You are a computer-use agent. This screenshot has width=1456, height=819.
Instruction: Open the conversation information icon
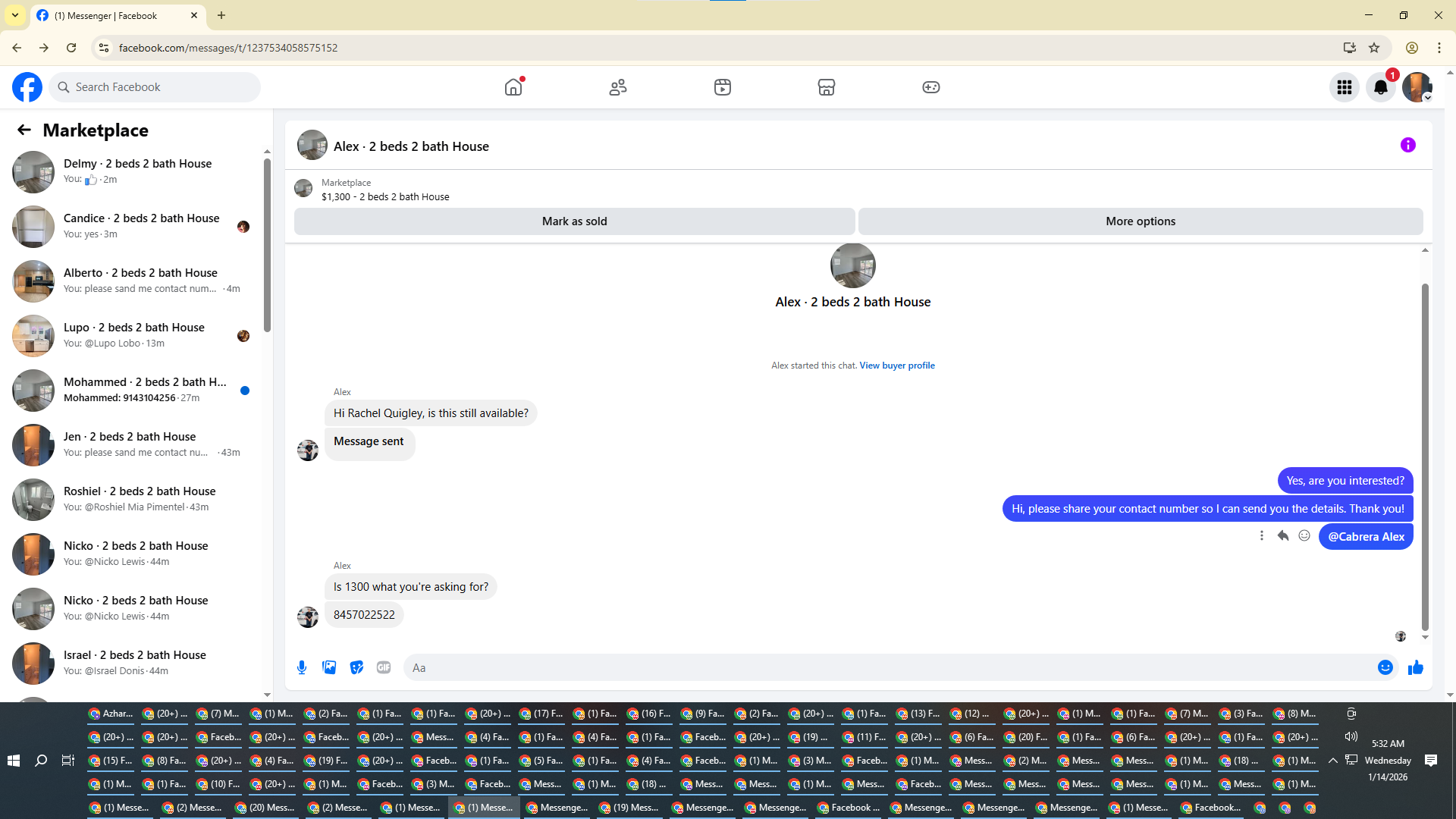pyautogui.click(x=1407, y=145)
